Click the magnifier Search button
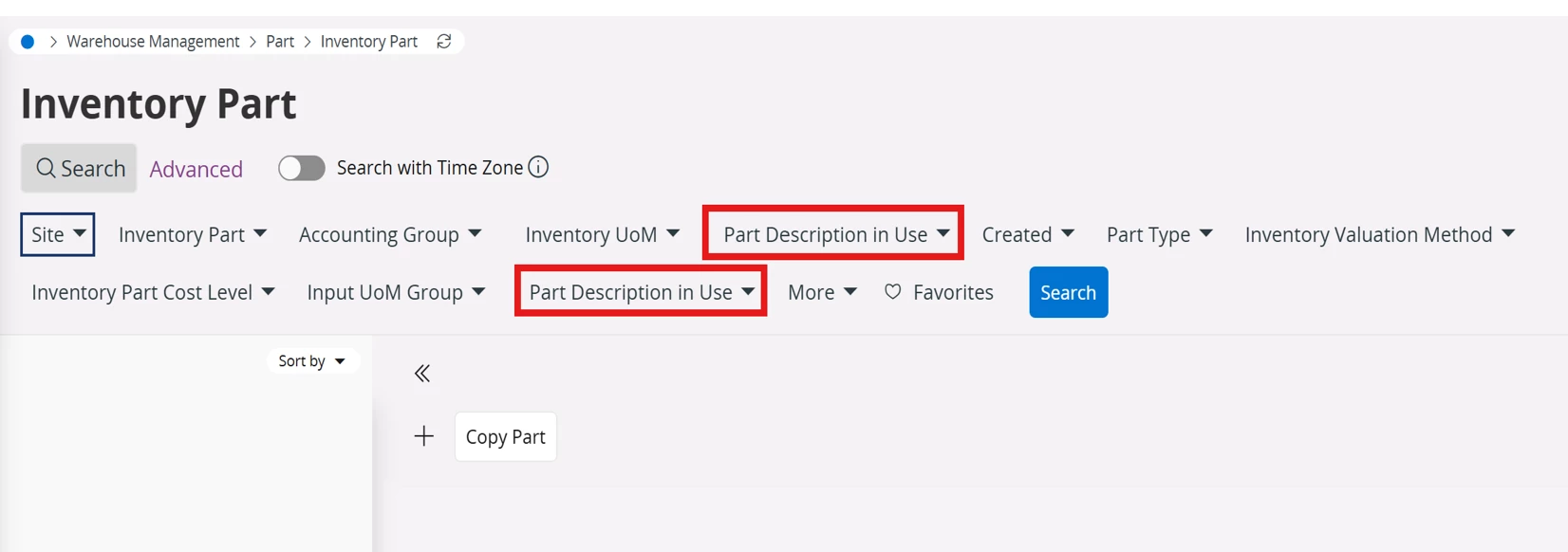Viewport: 1568px width, 552px height. pyautogui.click(x=79, y=168)
